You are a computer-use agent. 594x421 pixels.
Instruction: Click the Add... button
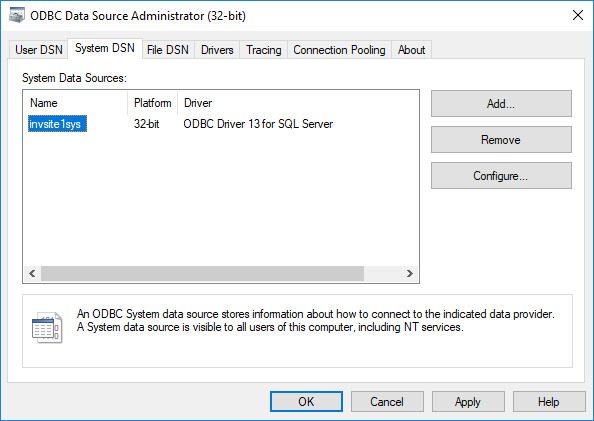[x=501, y=103]
